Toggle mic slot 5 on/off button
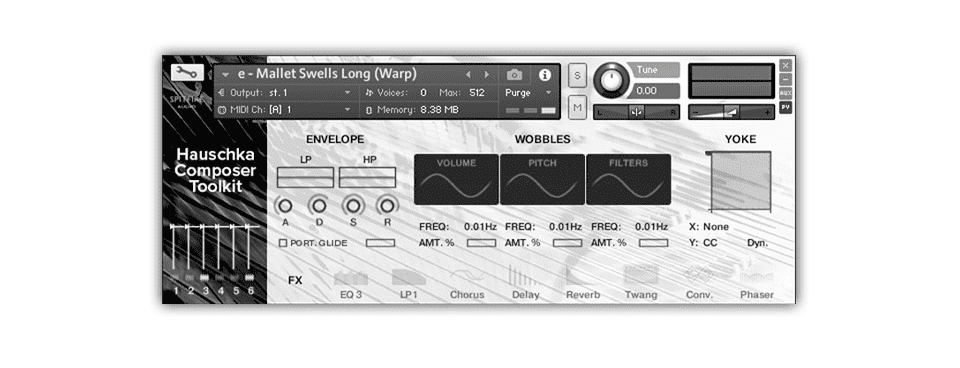The image size is (960, 368). pos(234,278)
